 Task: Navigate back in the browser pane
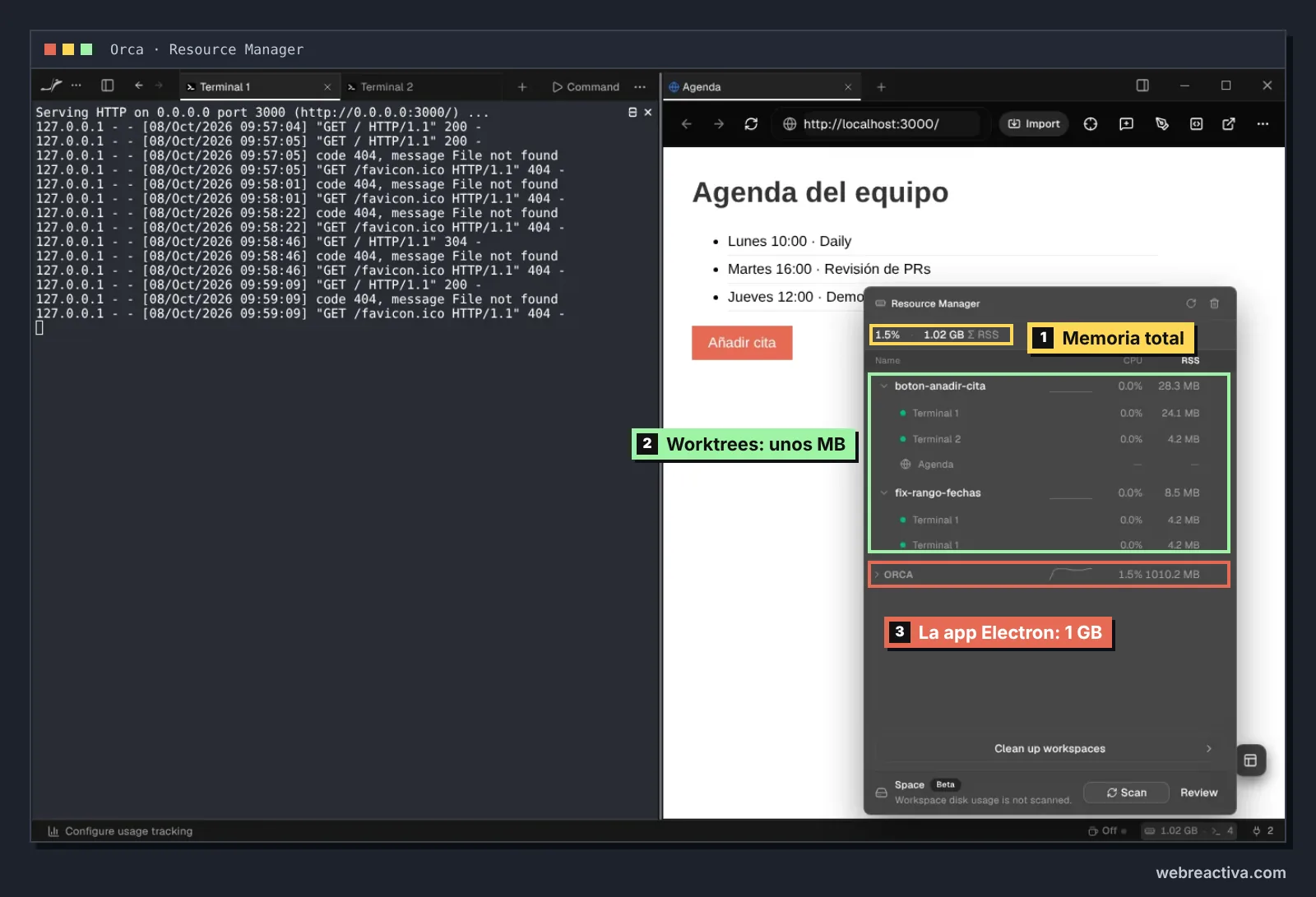[687, 124]
